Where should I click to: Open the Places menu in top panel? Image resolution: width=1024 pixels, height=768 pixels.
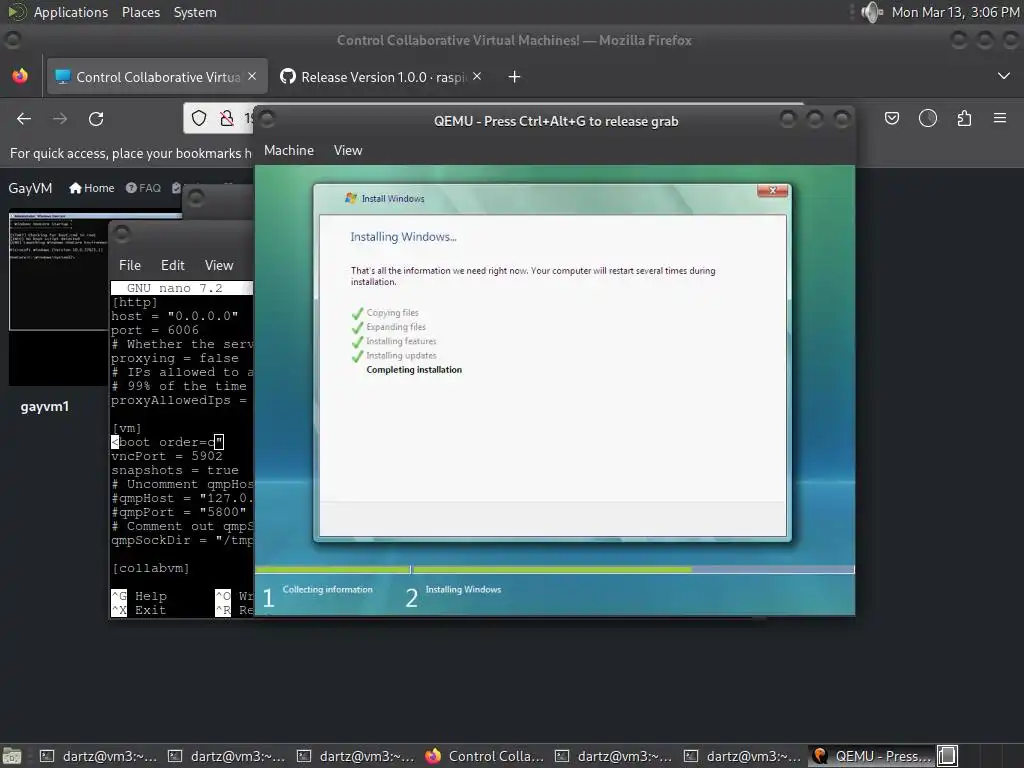pos(140,12)
